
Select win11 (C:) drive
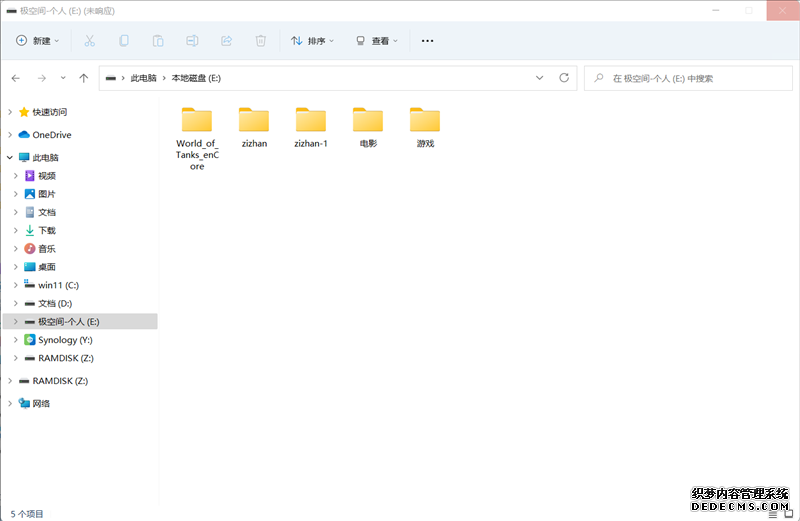tap(58, 285)
